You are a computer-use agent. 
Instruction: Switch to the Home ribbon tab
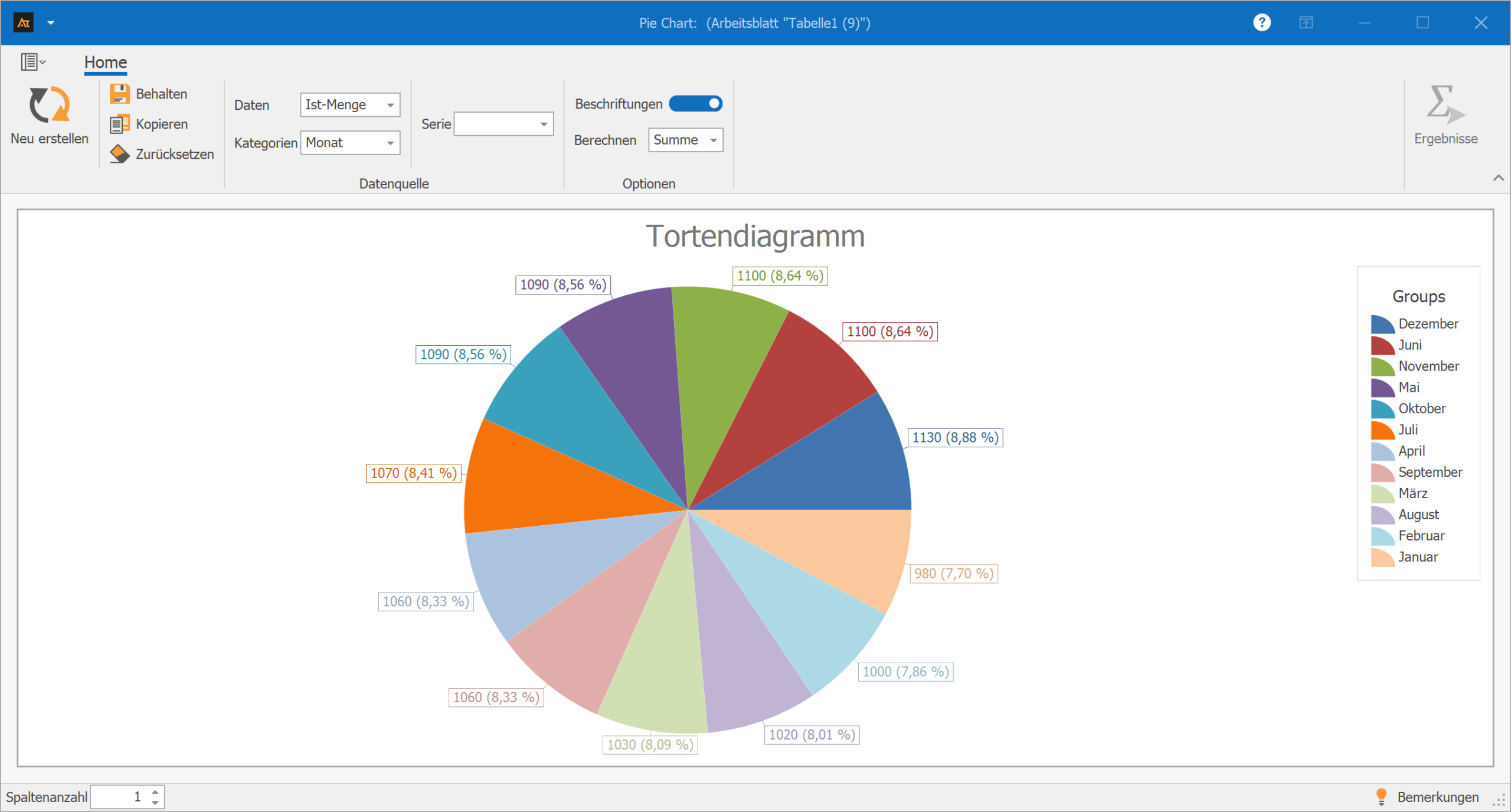[x=105, y=62]
